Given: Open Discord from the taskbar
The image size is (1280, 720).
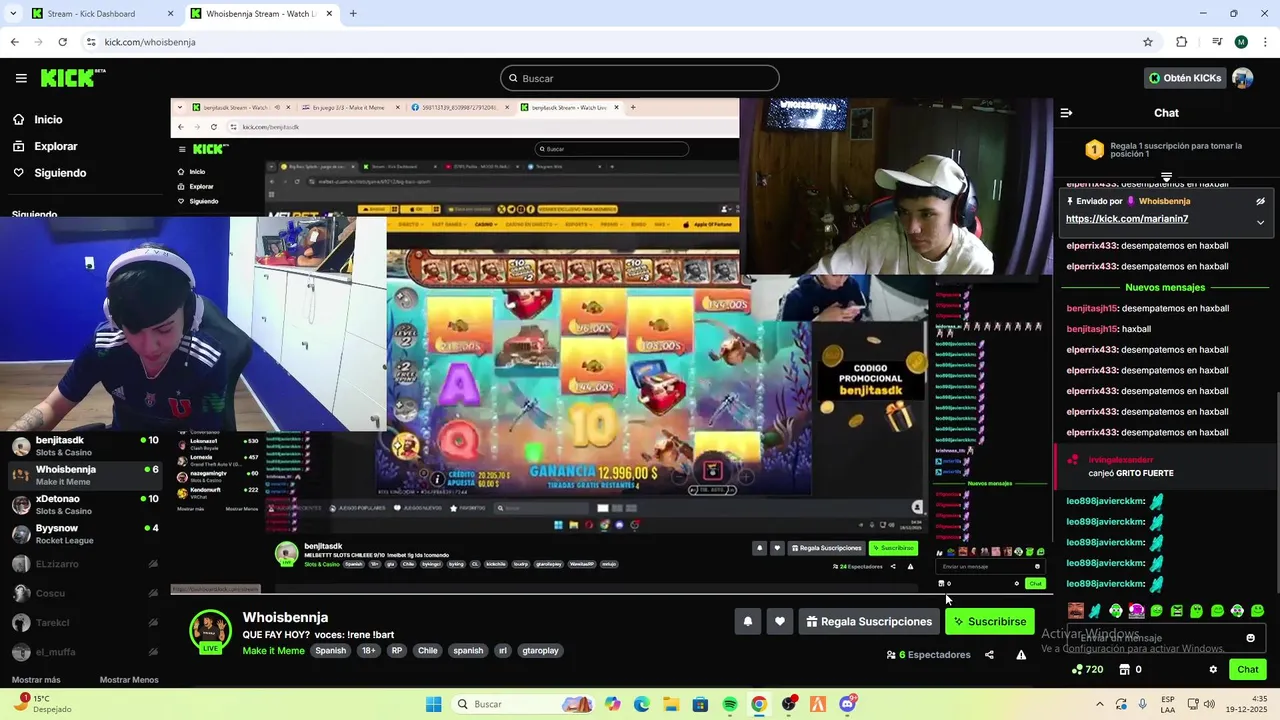Looking at the screenshot, I should tap(848, 704).
